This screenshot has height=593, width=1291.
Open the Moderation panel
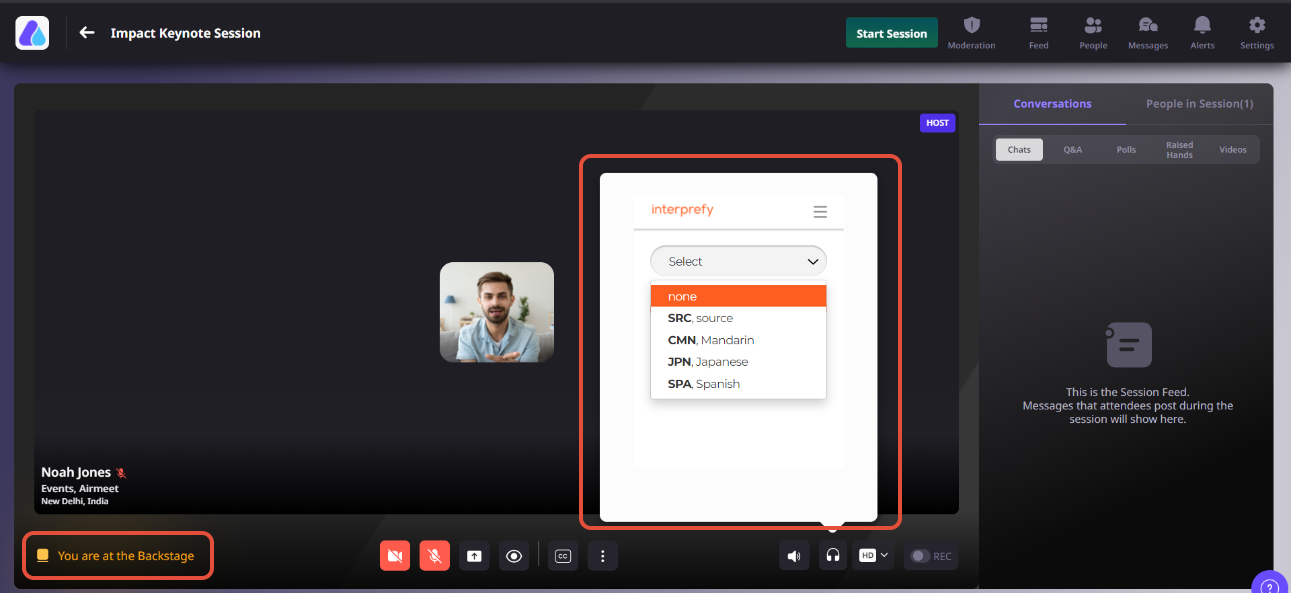coord(971,33)
